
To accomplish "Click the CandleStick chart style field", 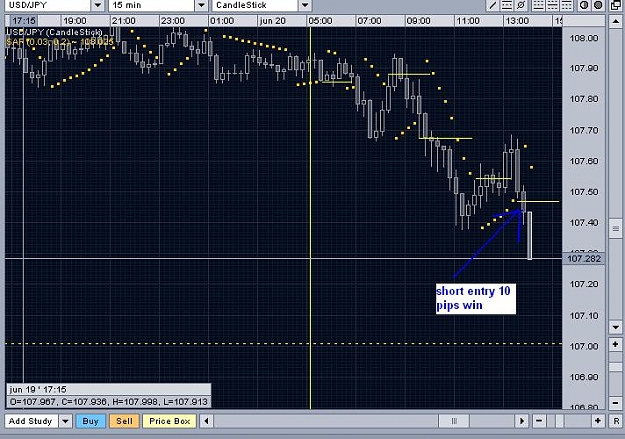I will pyautogui.click(x=255, y=5).
